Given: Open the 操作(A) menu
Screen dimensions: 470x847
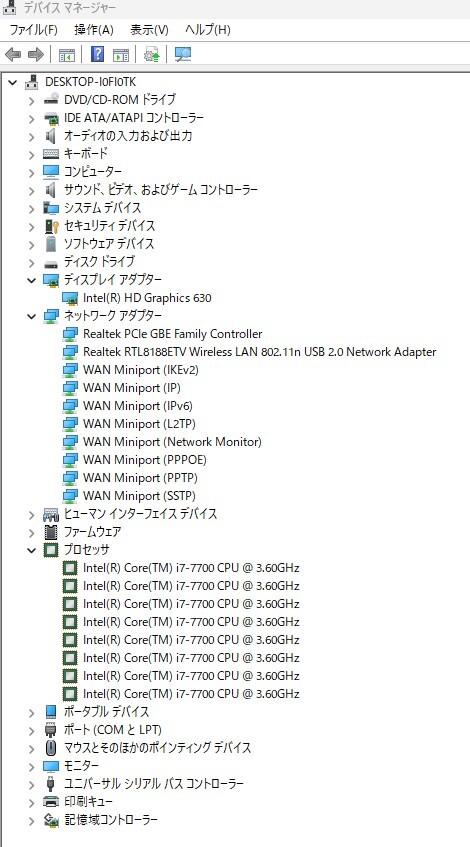Looking at the screenshot, I should click(x=94, y=30).
